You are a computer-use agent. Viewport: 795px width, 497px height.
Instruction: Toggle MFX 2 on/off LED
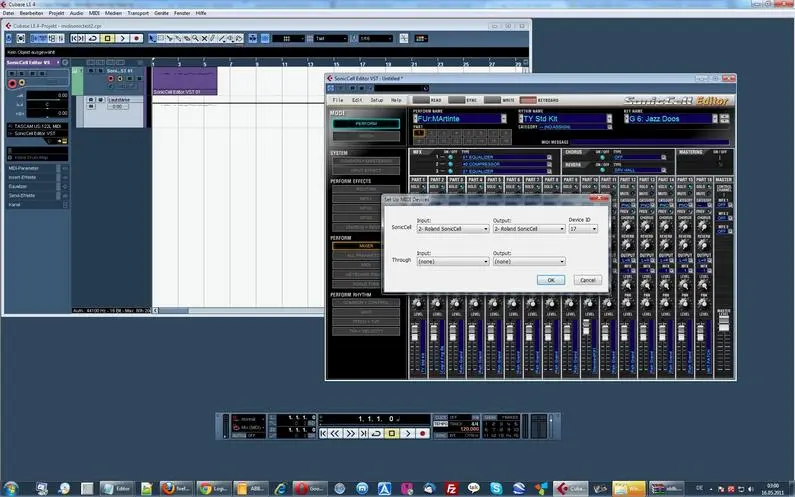coord(450,164)
